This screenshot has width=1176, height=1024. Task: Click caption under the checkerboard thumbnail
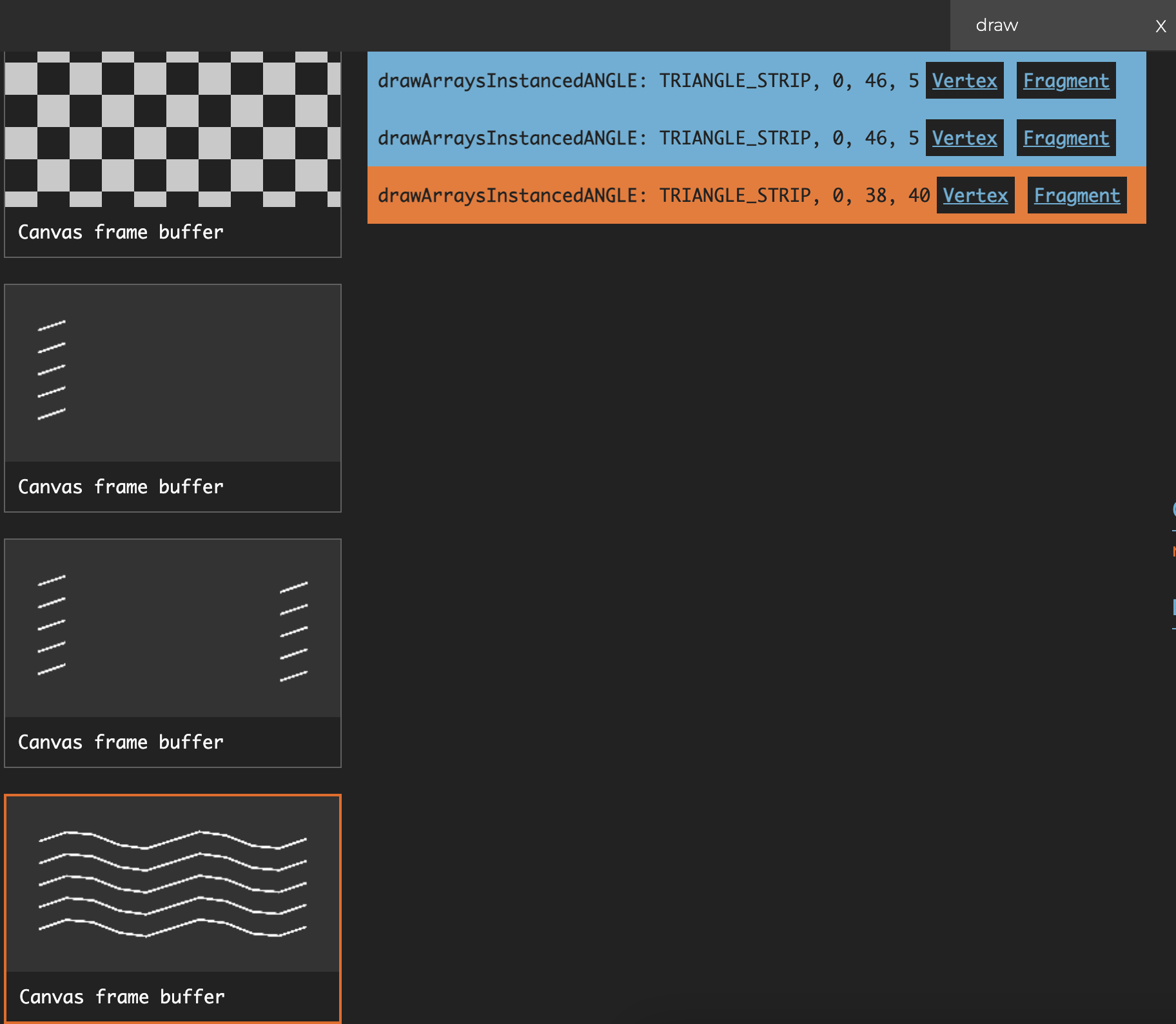pyautogui.click(x=121, y=232)
